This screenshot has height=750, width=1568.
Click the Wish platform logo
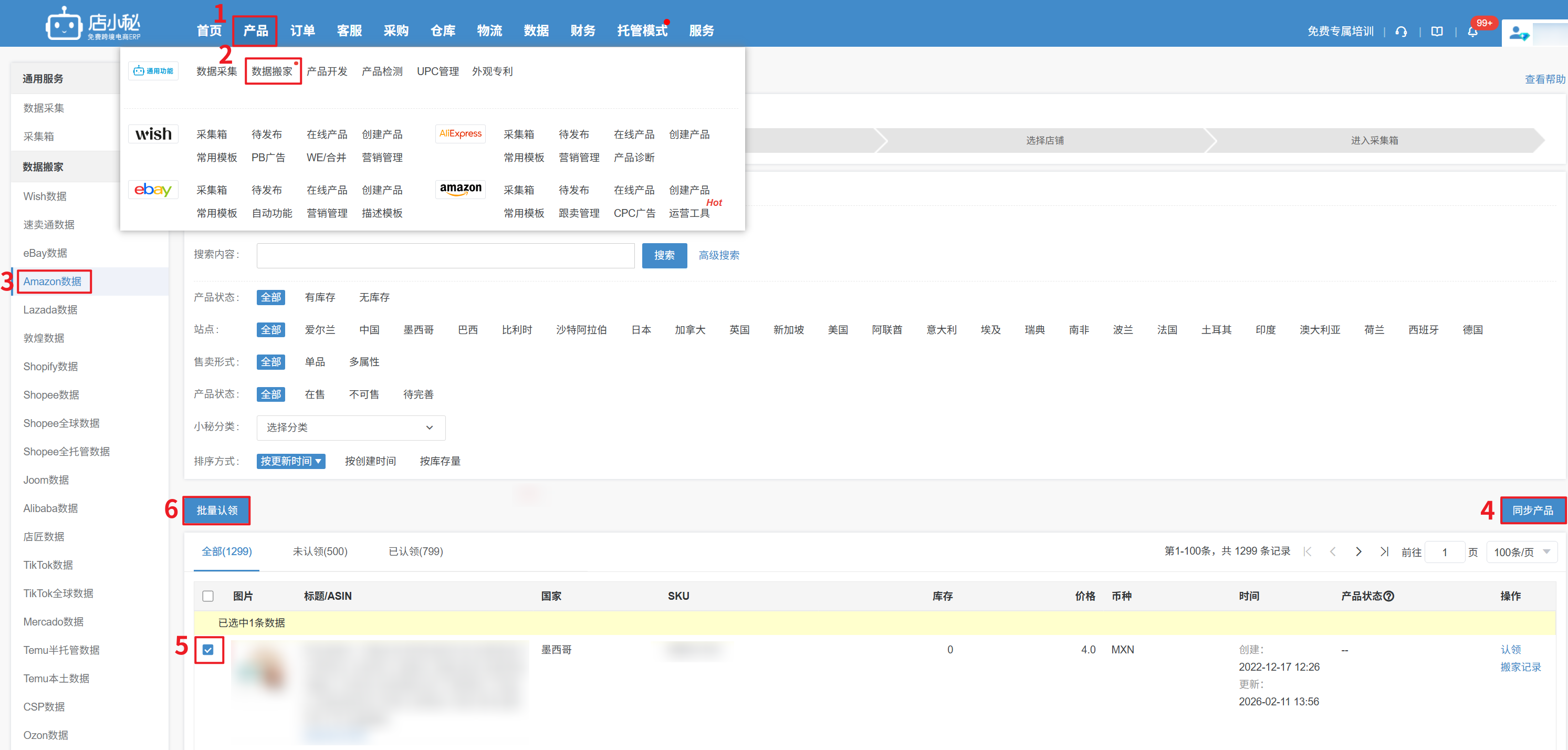click(153, 134)
